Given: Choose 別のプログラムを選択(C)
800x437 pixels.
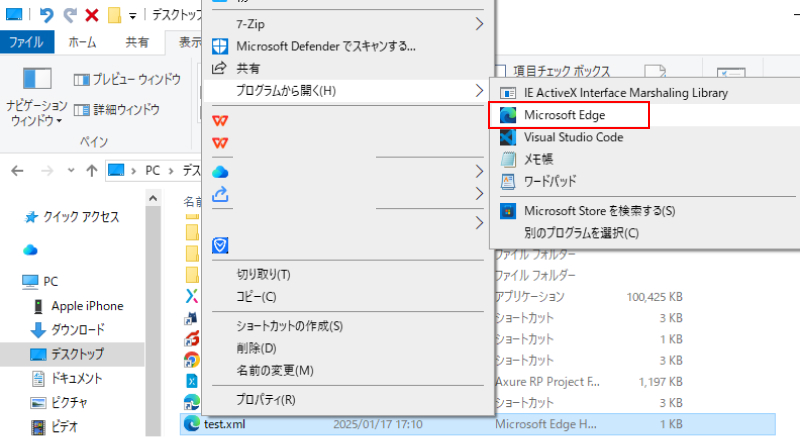Looking at the screenshot, I should pyautogui.click(x=644, y=233).
